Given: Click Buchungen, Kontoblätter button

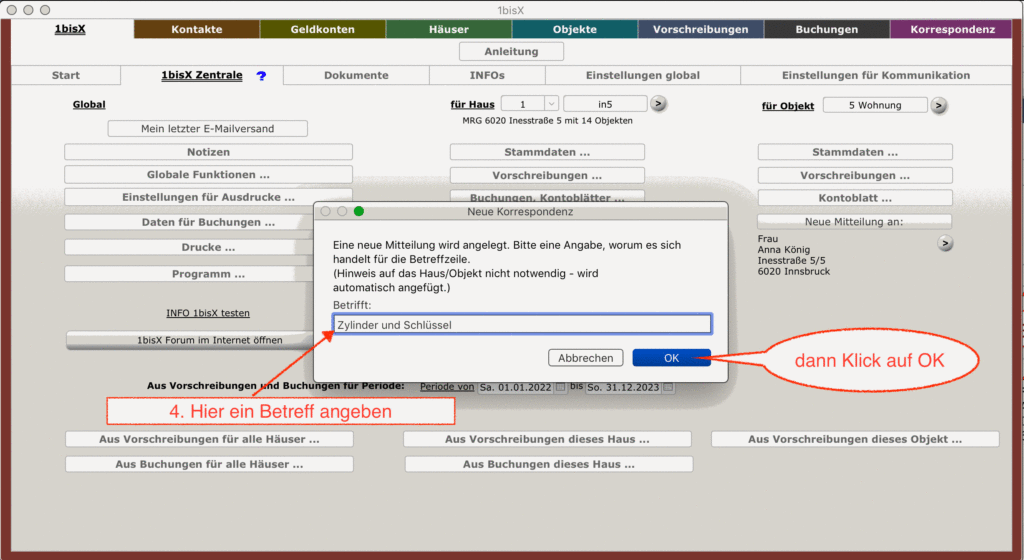Looking at the screenshot, I should 547,196.
